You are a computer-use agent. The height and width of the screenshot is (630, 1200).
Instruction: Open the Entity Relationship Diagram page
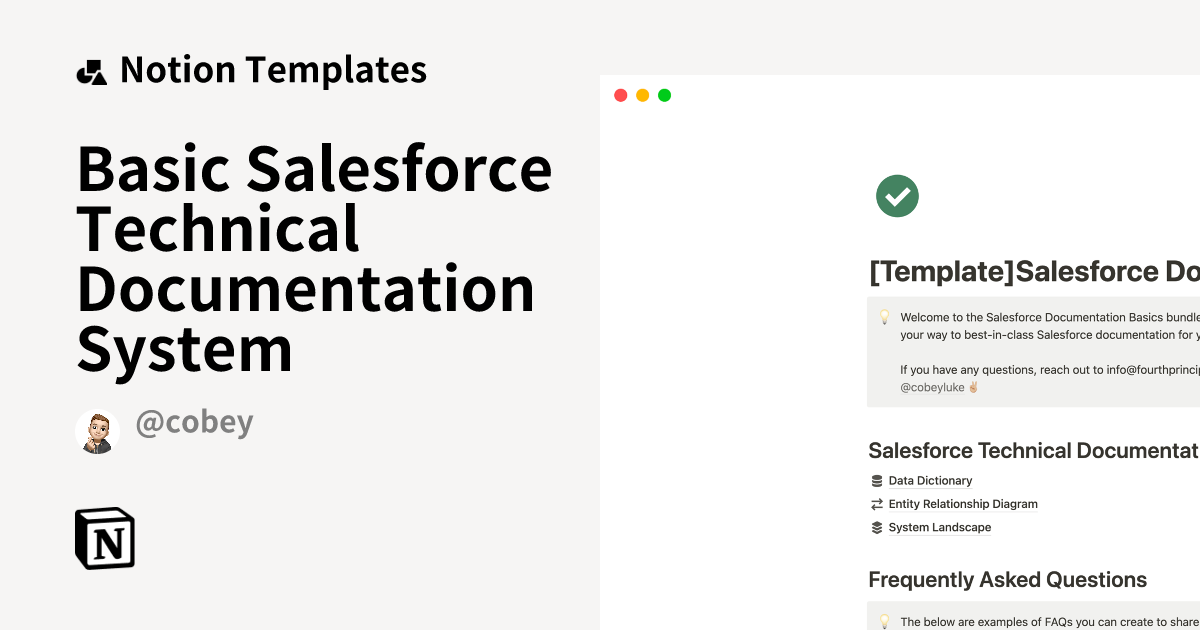(963, 504)
